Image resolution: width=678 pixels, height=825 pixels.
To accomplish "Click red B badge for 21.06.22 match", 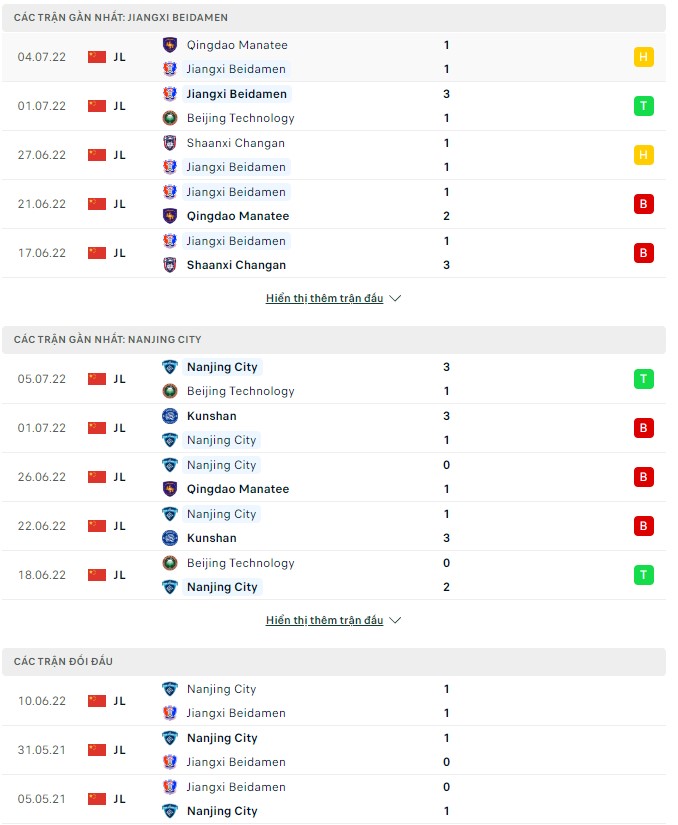I will tap(644, 204).
